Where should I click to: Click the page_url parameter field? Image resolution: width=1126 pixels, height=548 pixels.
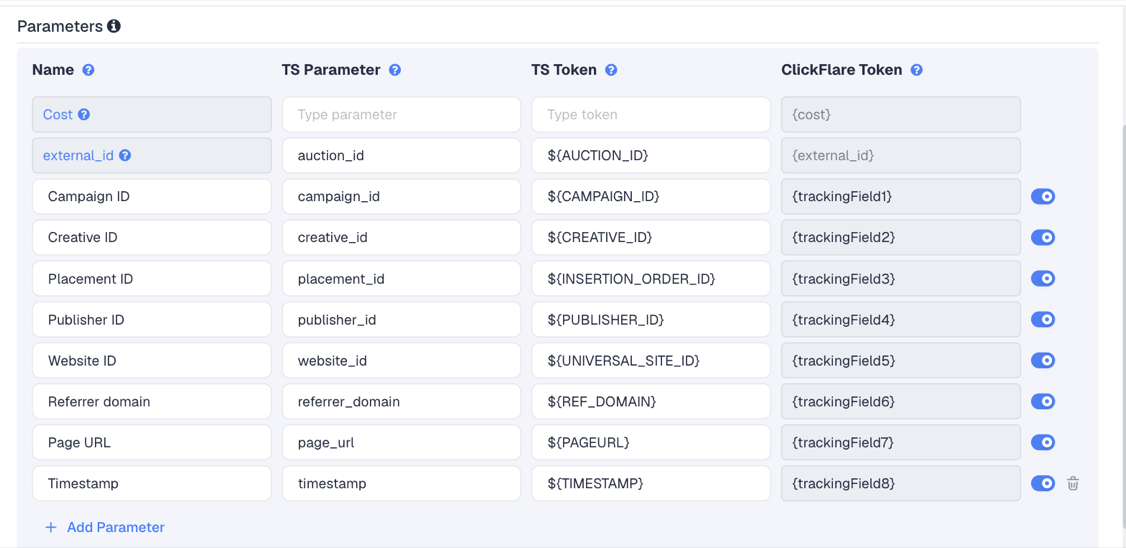point(401,442)
